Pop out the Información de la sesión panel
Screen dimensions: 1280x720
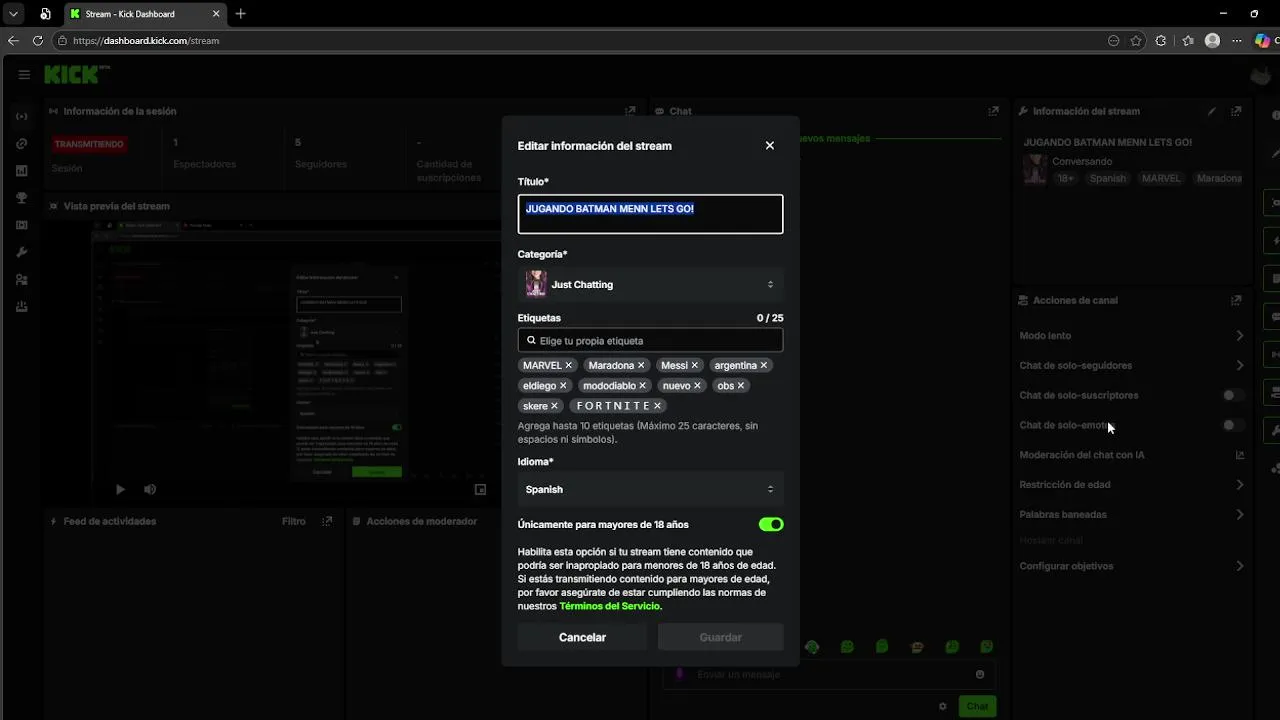pyautogui.click(x=630, y=111)
